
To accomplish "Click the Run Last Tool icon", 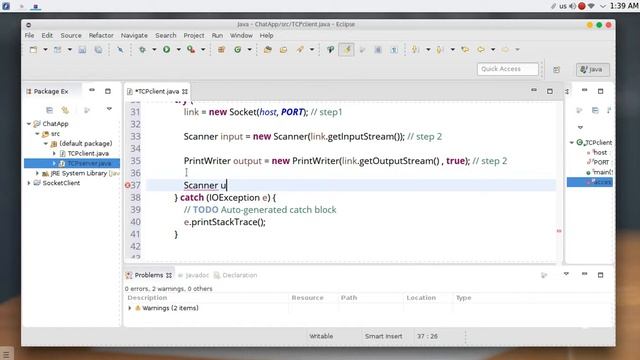I will pos(191,50).
